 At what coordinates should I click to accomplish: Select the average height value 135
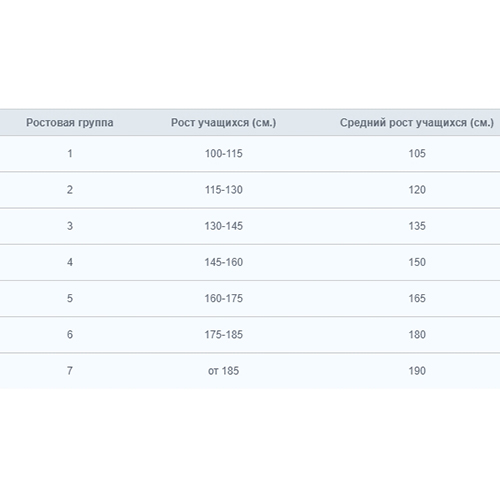(x=417, y=226)
